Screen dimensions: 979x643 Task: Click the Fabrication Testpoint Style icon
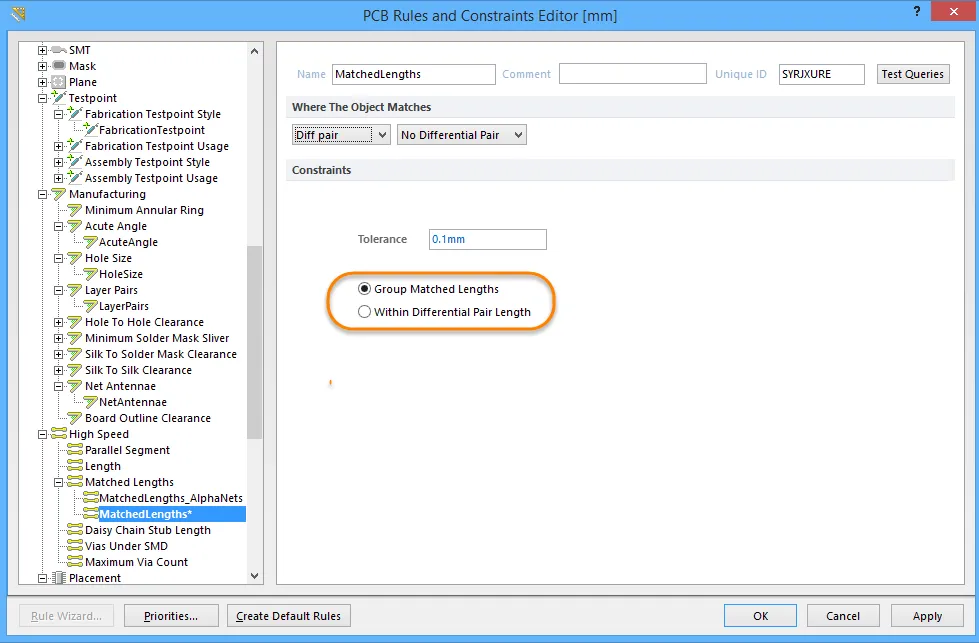75,114
